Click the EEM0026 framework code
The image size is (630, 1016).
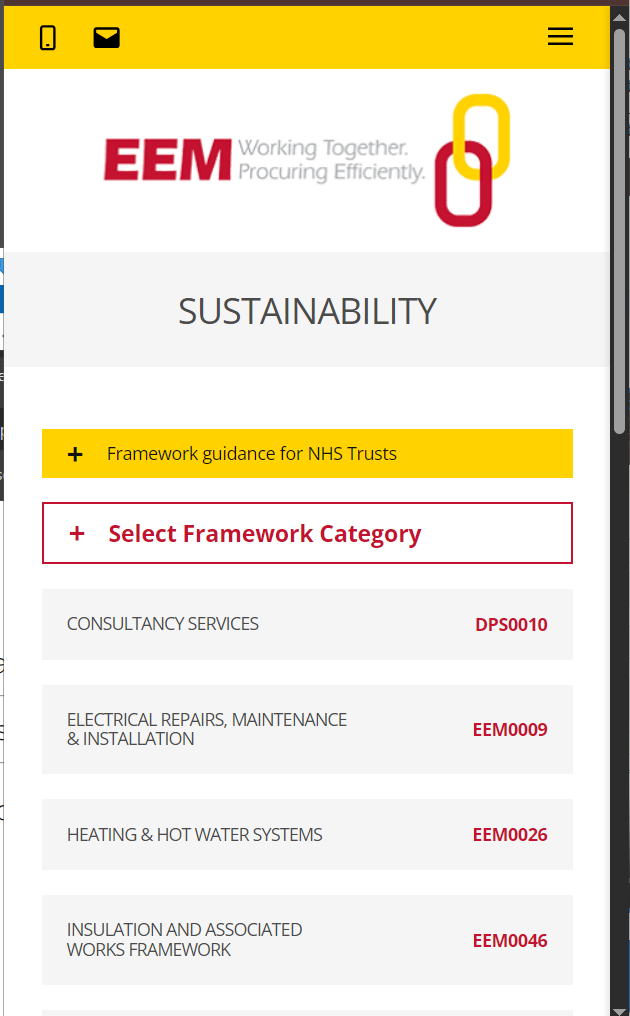pyautogui.click(x=510, y=835)
